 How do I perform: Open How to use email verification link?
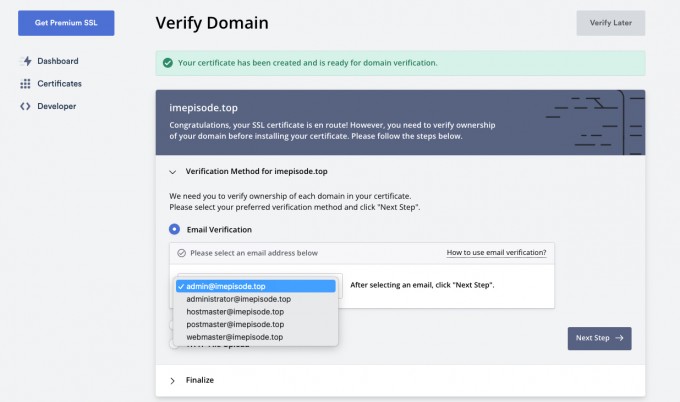(x=496, y=252)
